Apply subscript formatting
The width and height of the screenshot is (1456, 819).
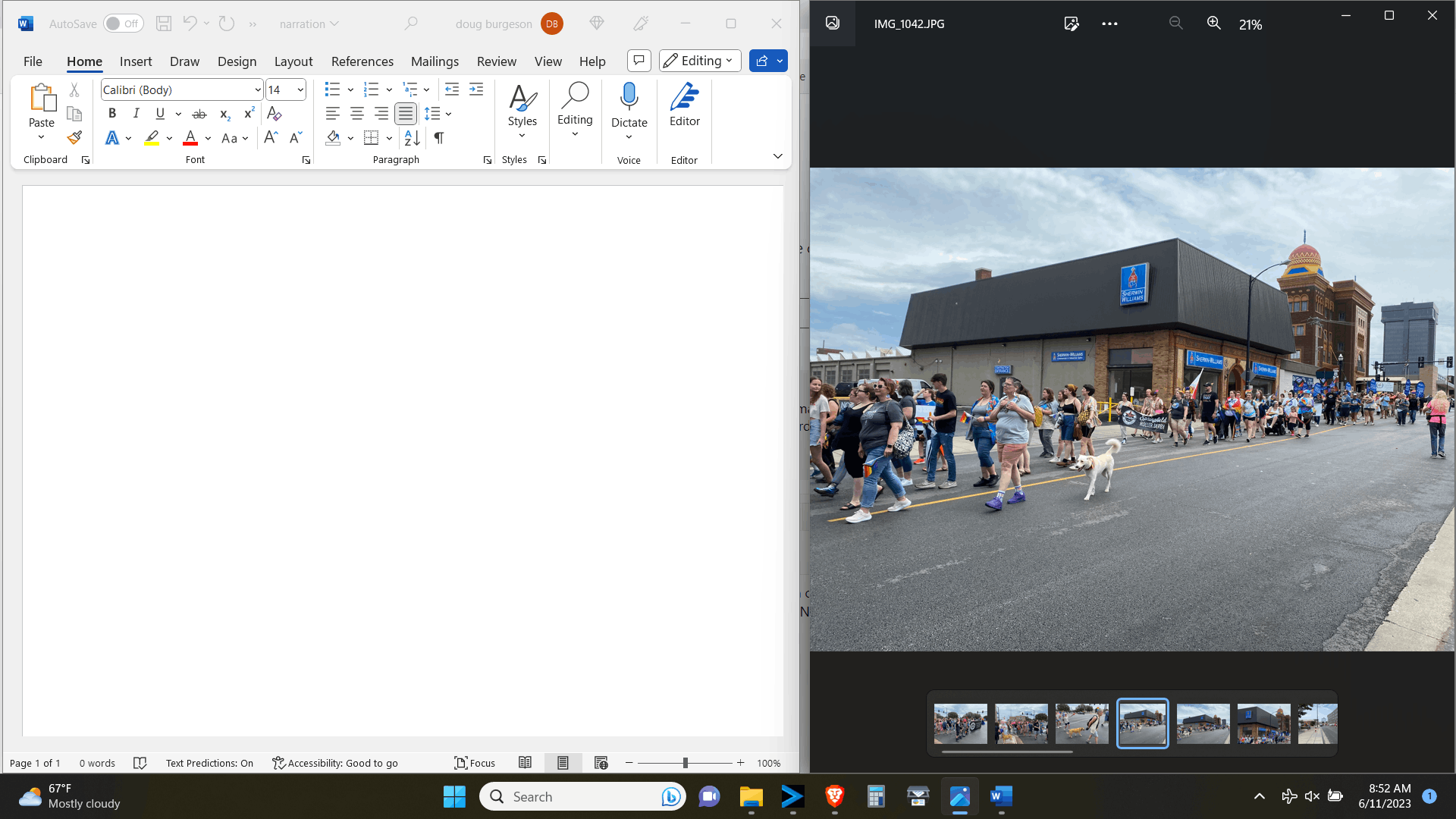[x=224, y=114]
